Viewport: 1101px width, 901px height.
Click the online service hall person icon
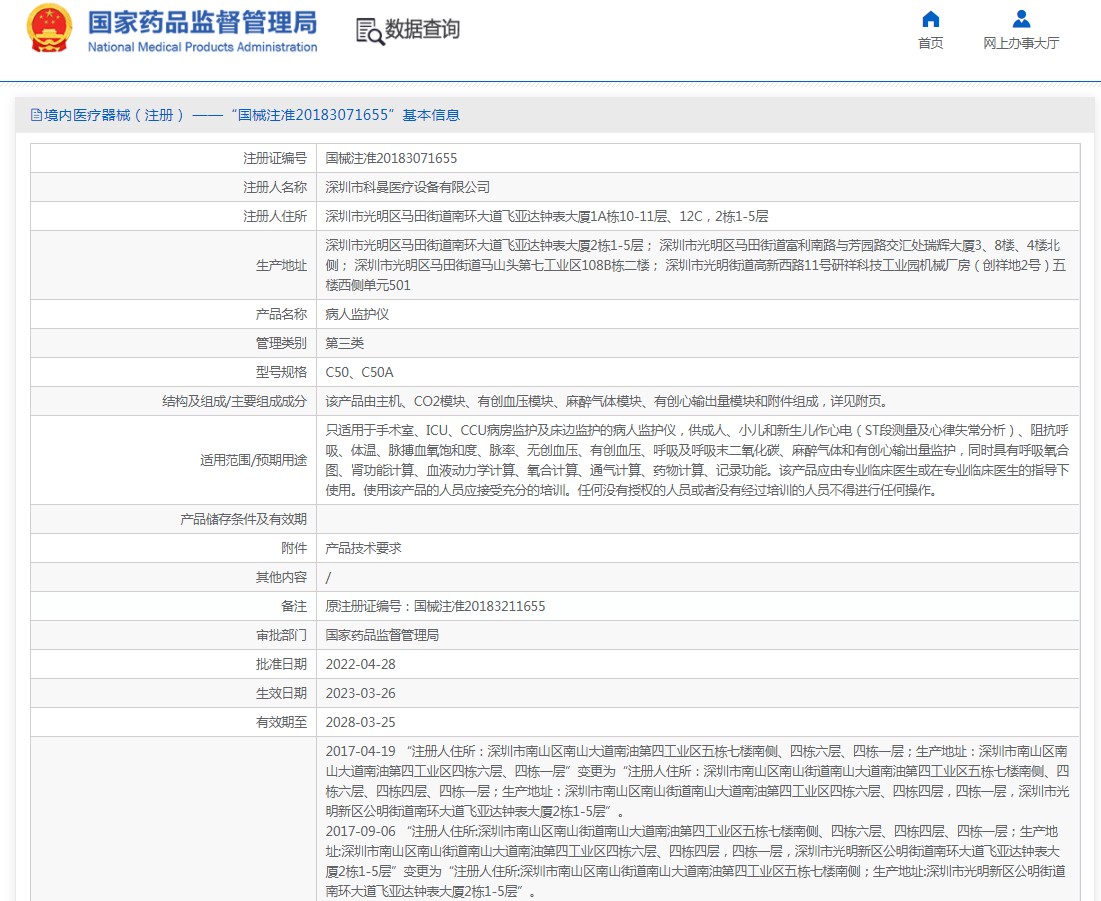pos(1021,19)
